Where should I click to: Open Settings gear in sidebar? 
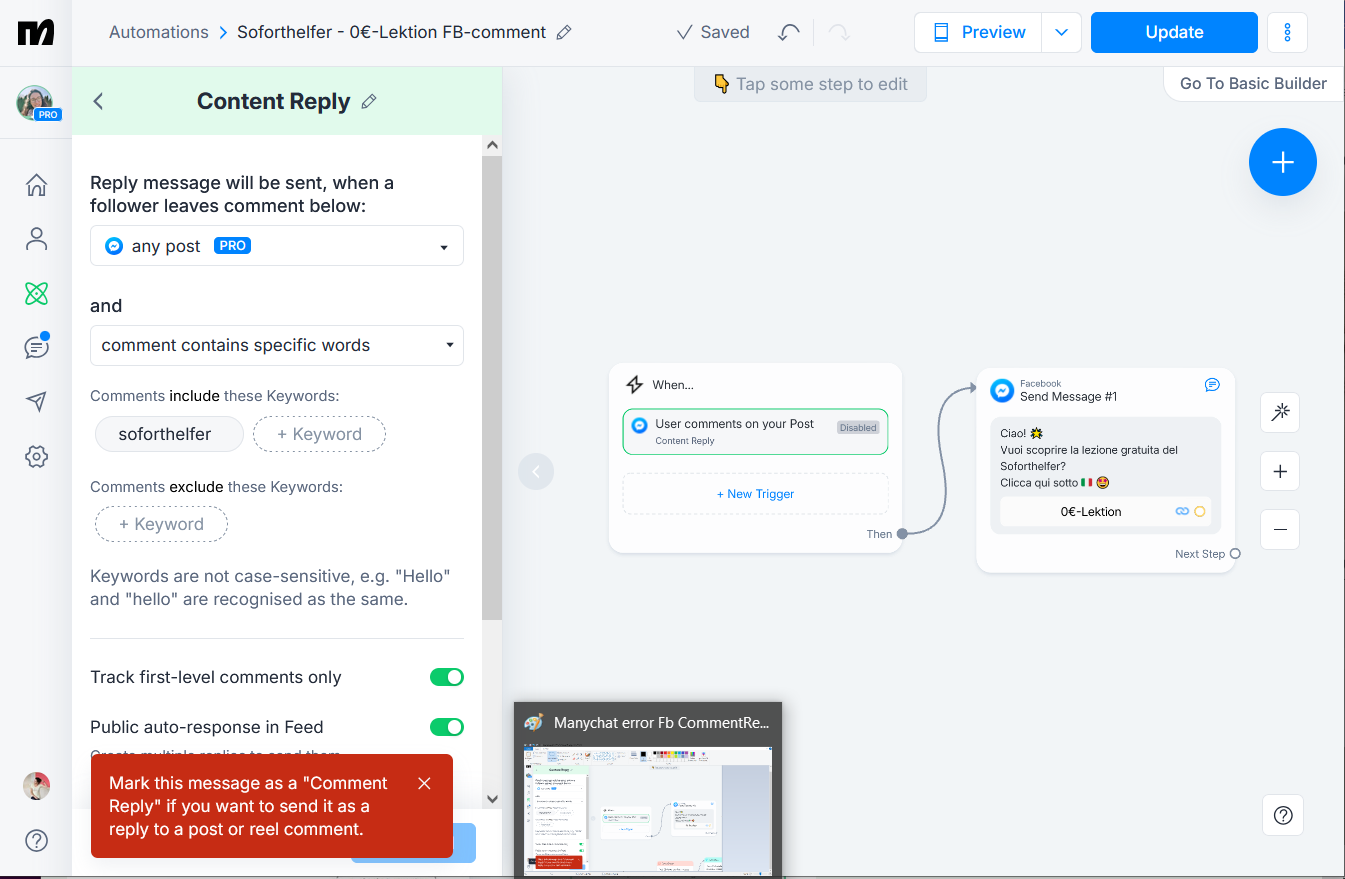point(36,457)
